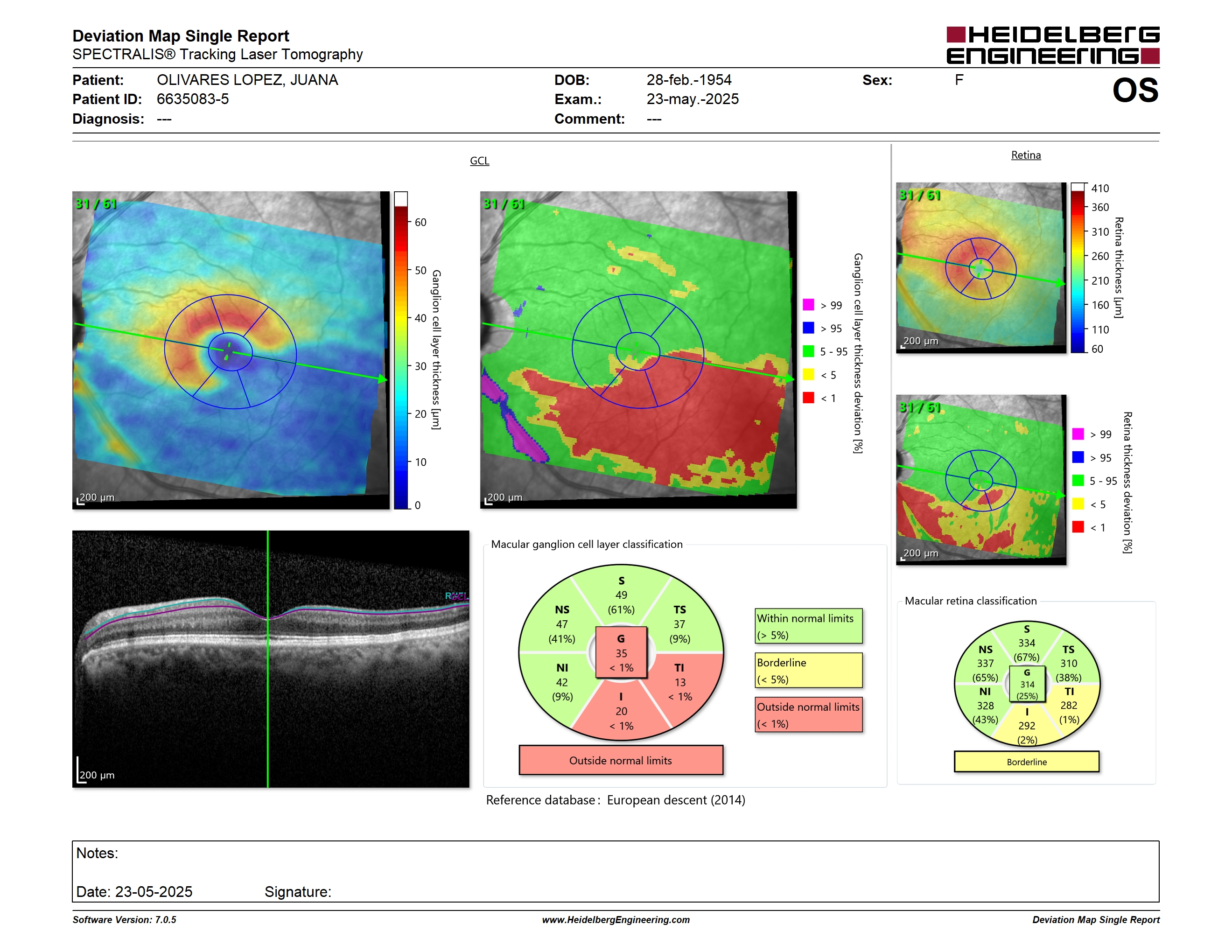Click the OCT B-scan cross-section image
Screen dimensions: 1232x952
pyautogui.click(x=271, y=659)
